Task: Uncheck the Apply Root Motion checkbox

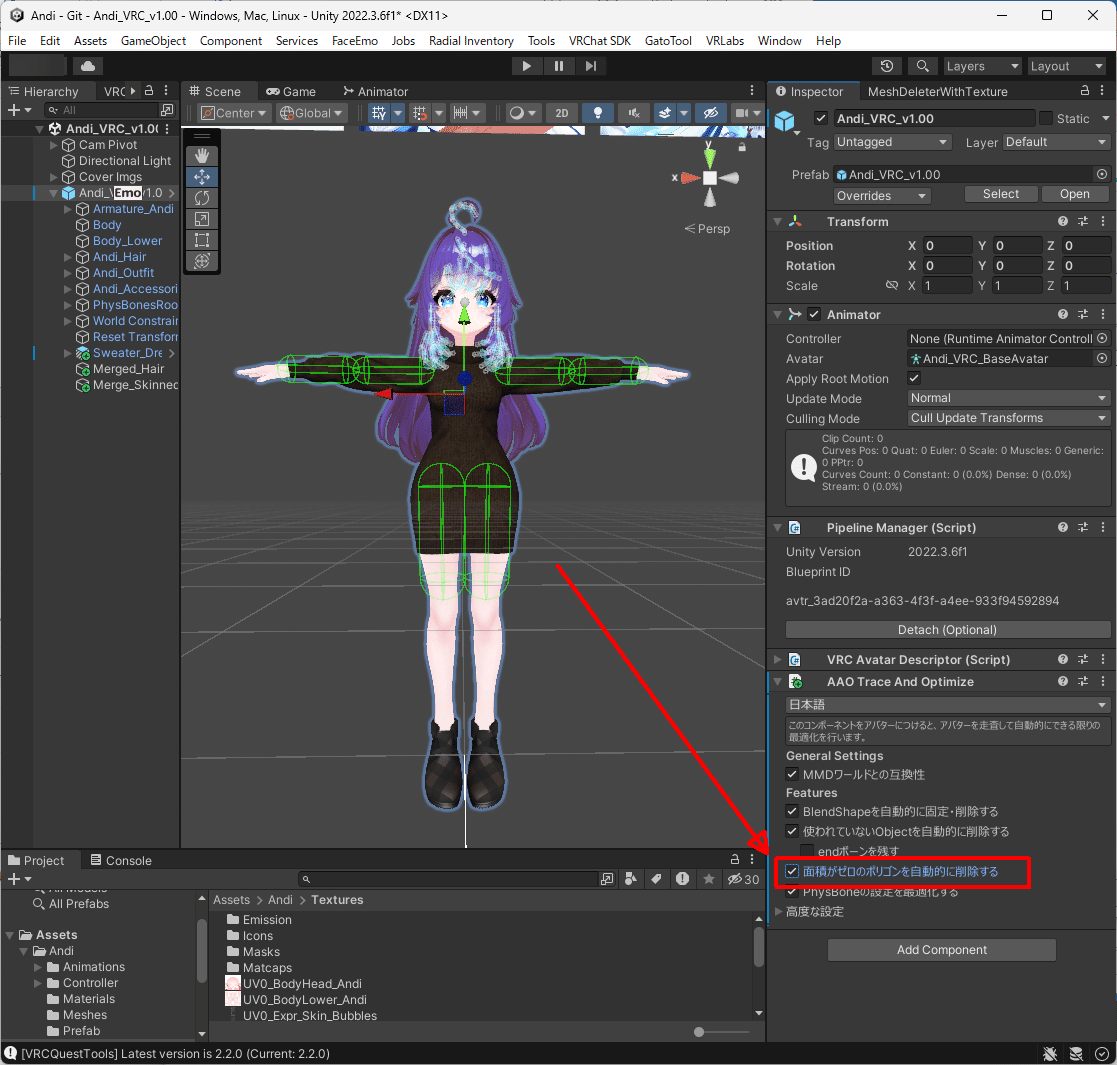Action: click(914, 378)
